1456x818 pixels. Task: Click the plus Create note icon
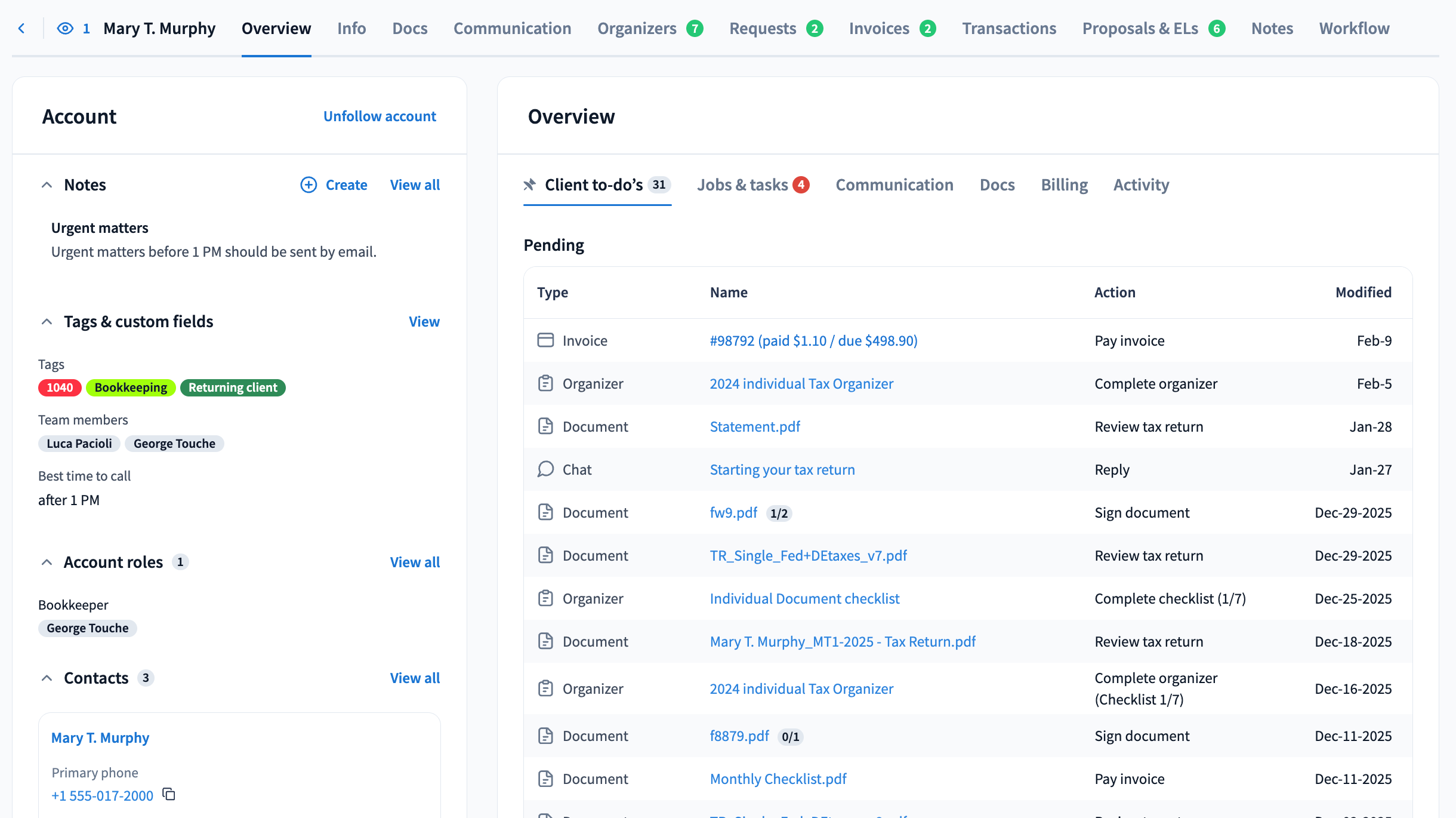point(308,184)
